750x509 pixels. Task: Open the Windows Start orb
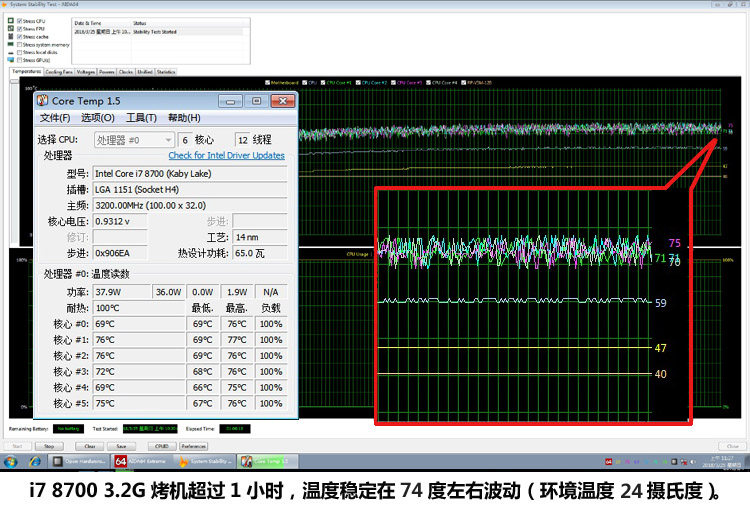tap(11, 461)
